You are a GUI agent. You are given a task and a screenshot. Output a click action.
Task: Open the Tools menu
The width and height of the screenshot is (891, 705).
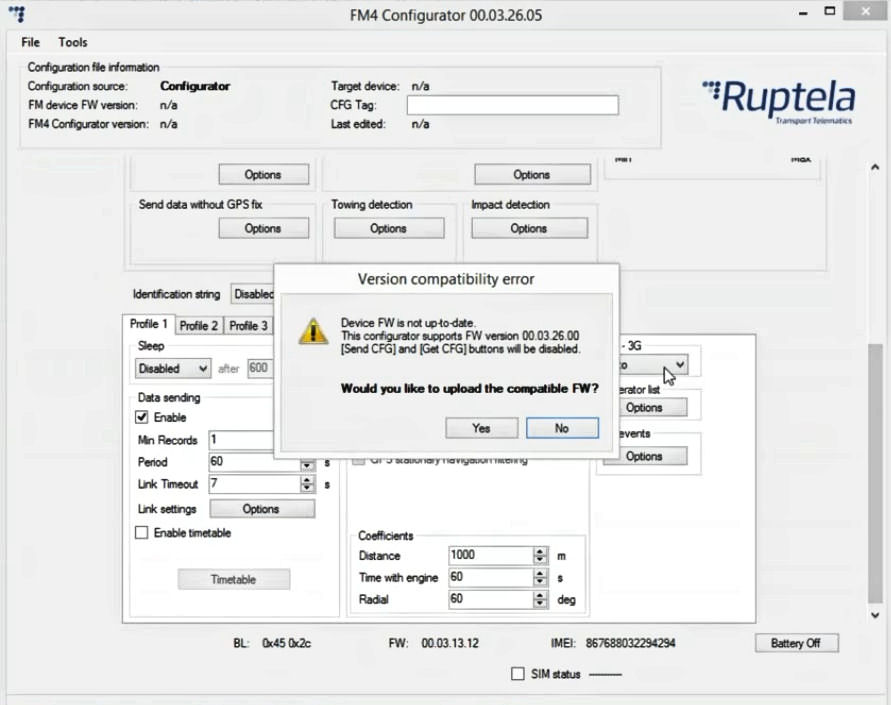tap(71, 42)
